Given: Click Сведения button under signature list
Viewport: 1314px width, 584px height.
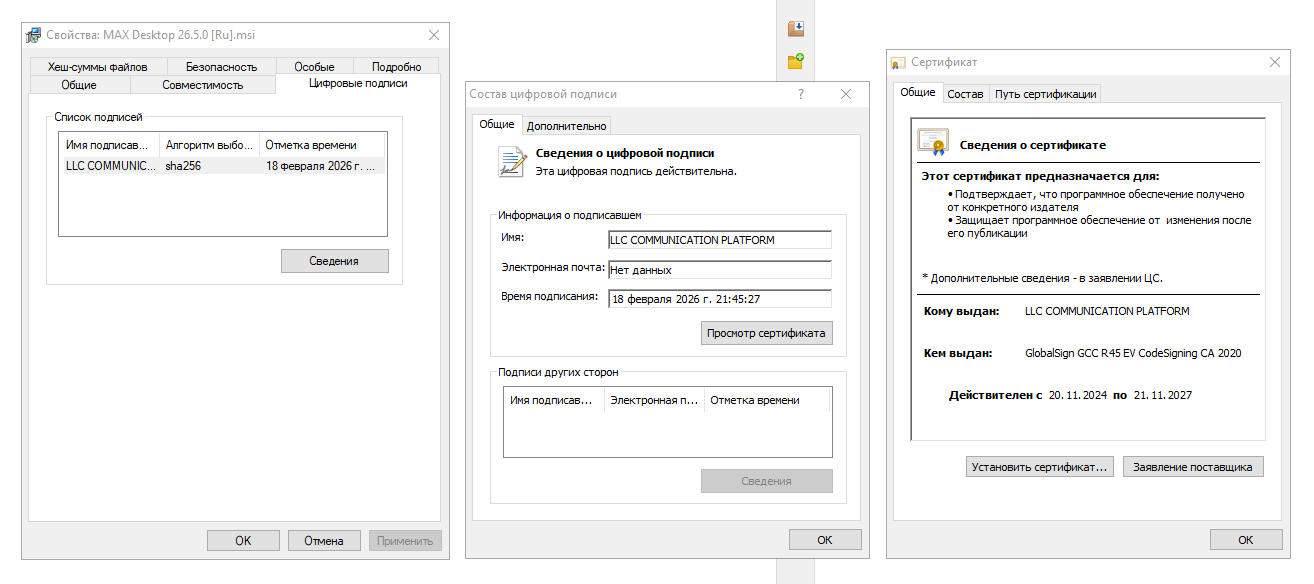Looking at the screenshot, I should click(334, 261).
